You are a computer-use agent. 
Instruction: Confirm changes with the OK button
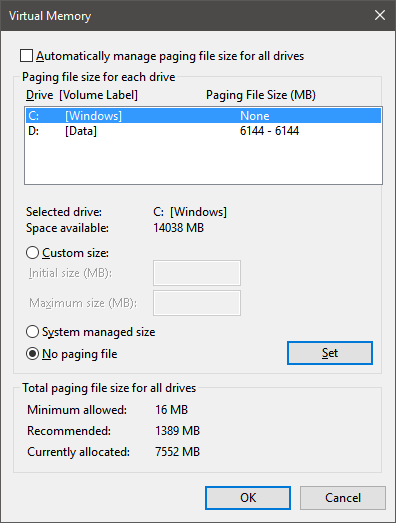point(248,498)
